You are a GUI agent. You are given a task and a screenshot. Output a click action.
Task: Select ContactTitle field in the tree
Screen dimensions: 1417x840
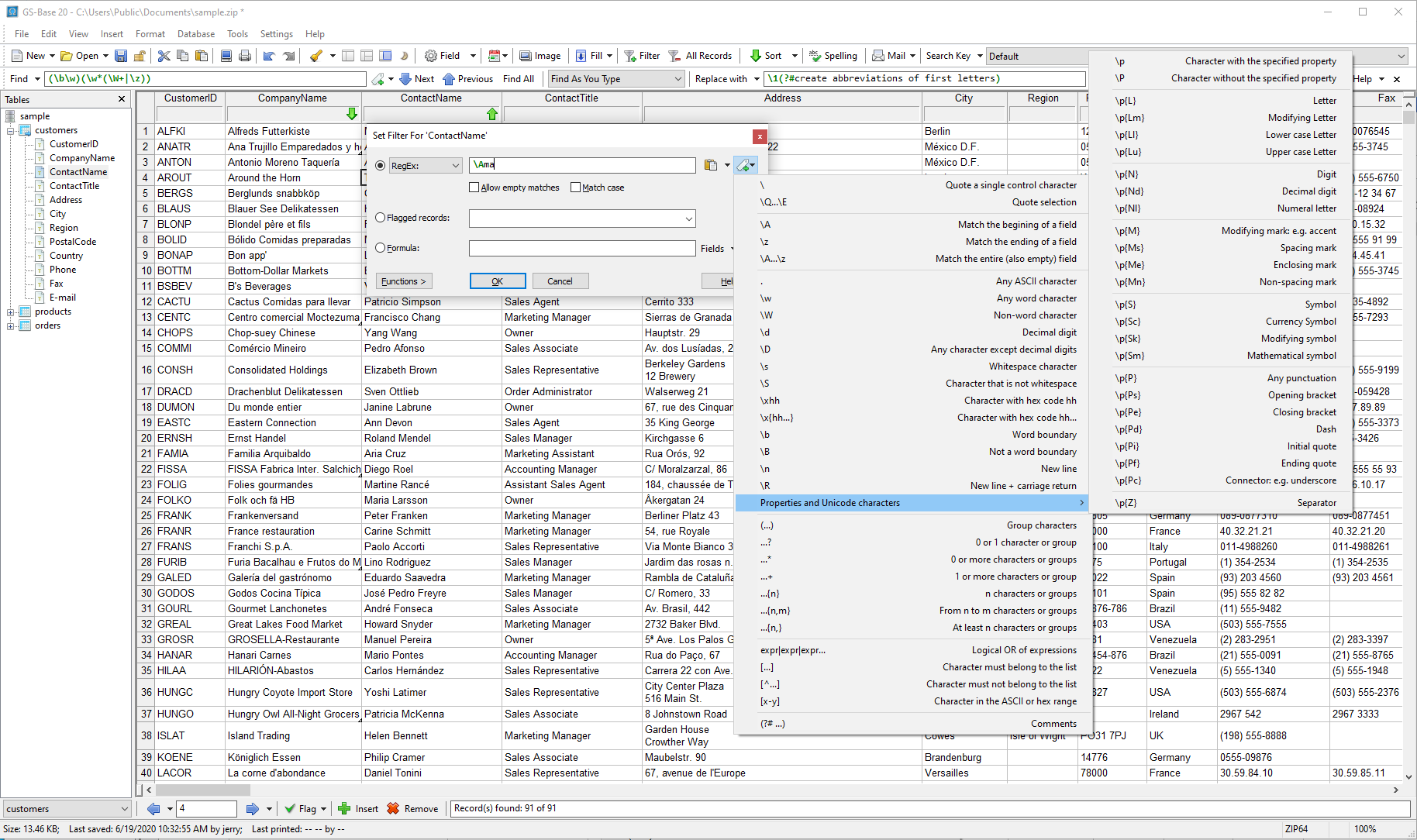pos(74,186)
